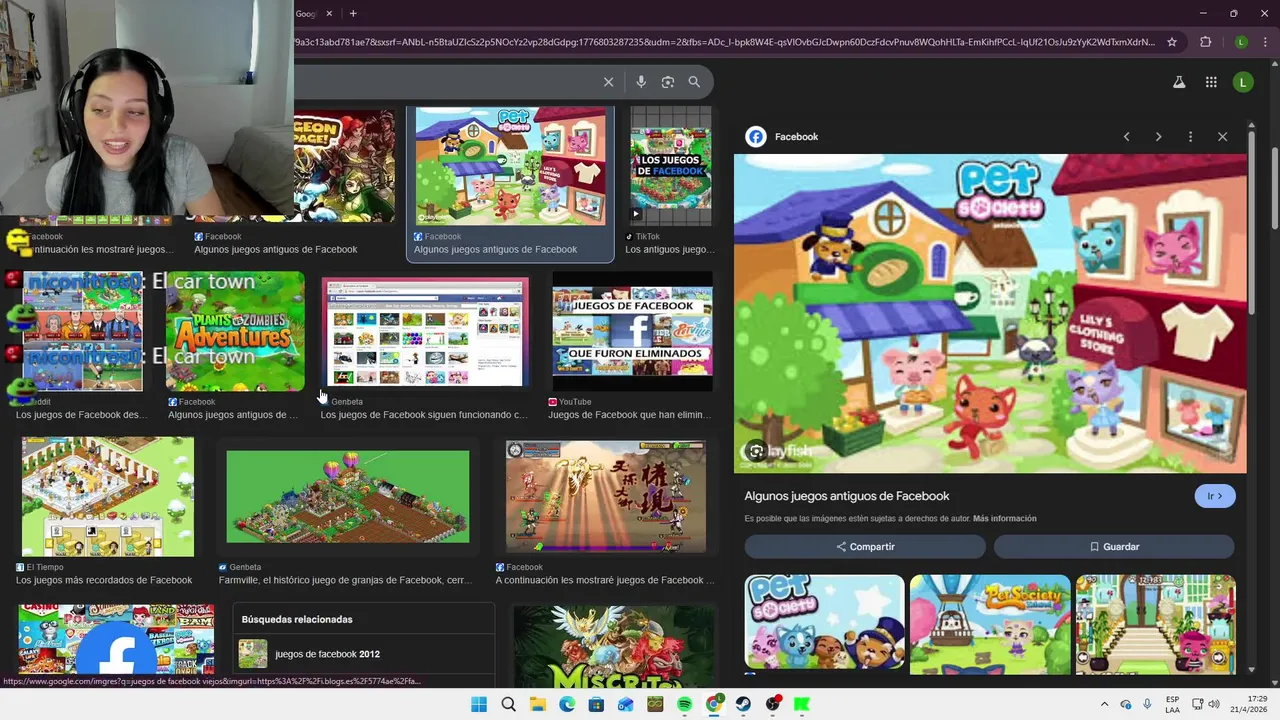The width and height of the screenshot is (1280, 720).
Task: Open Windows taskbar search
Action: [x=508, y=704]
